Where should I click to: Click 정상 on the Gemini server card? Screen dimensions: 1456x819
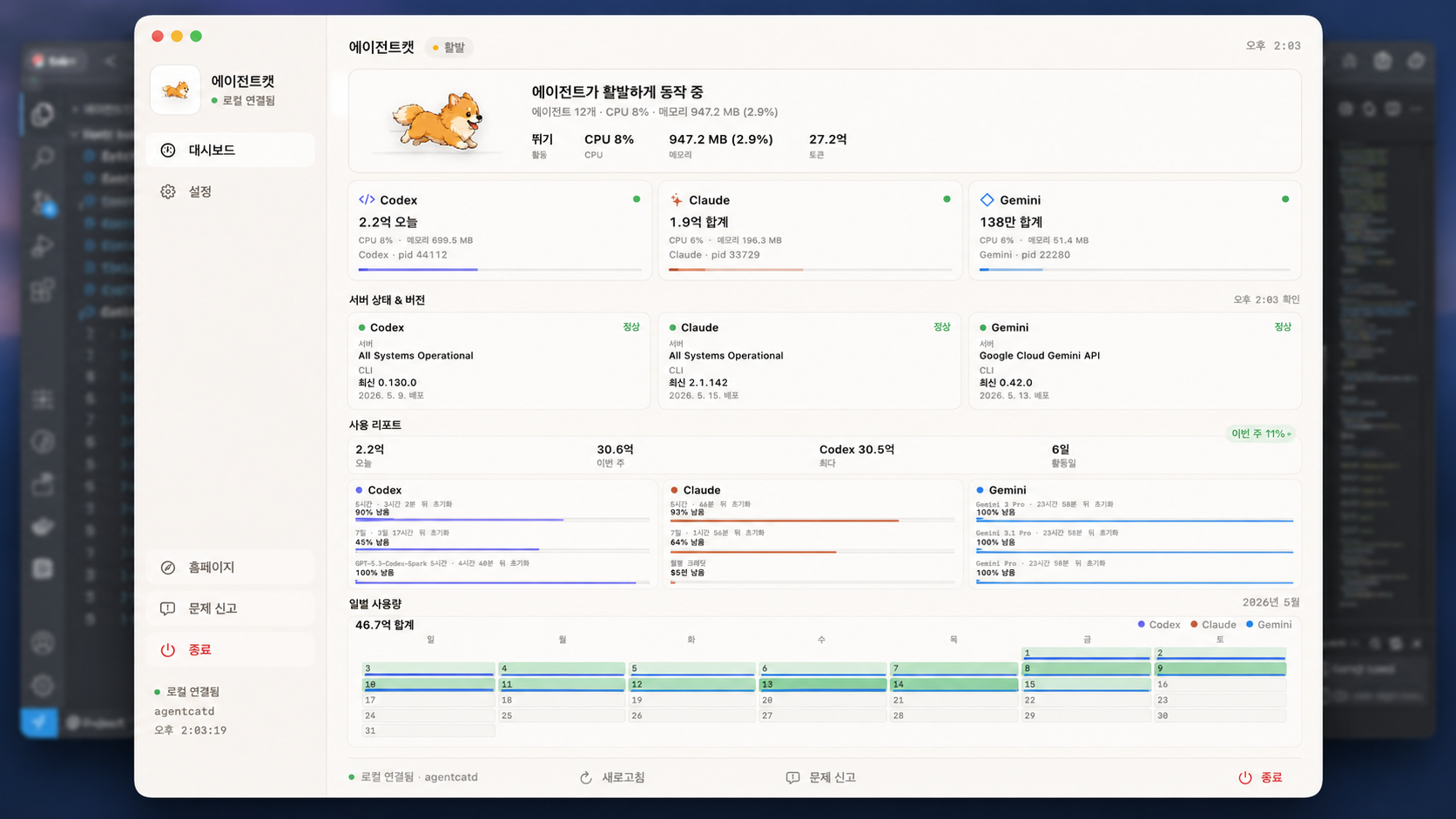click(x=1283, y=327)
